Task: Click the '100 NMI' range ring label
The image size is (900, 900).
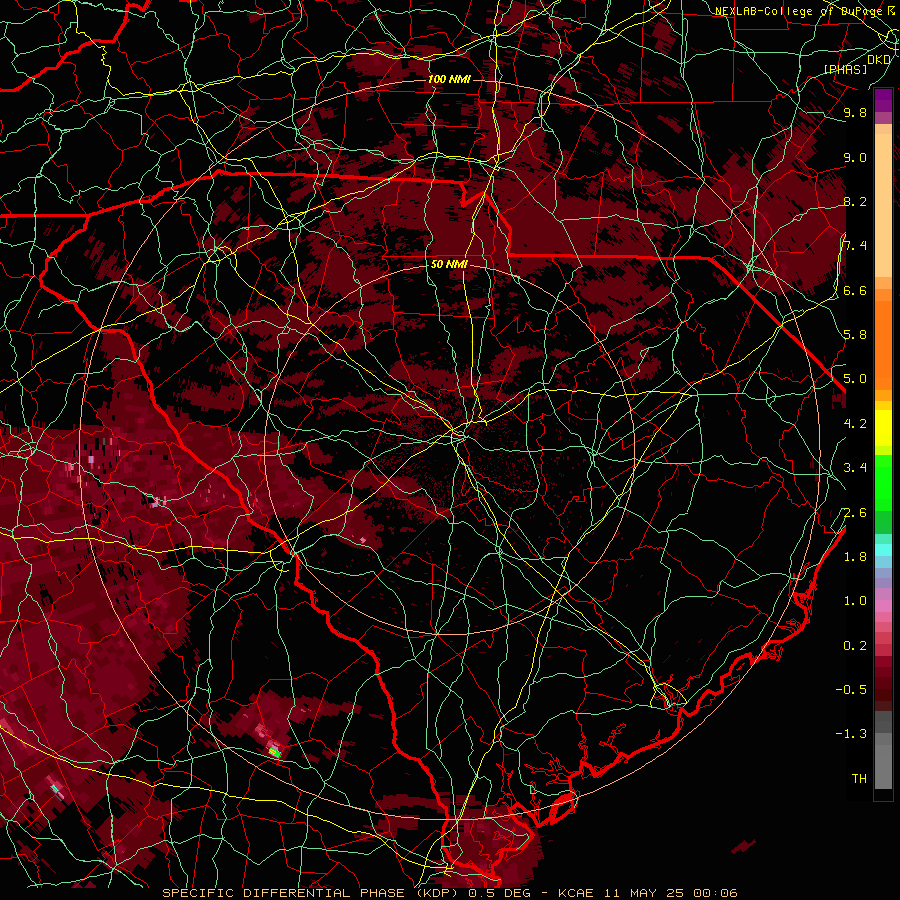Action: pos(449,79)
